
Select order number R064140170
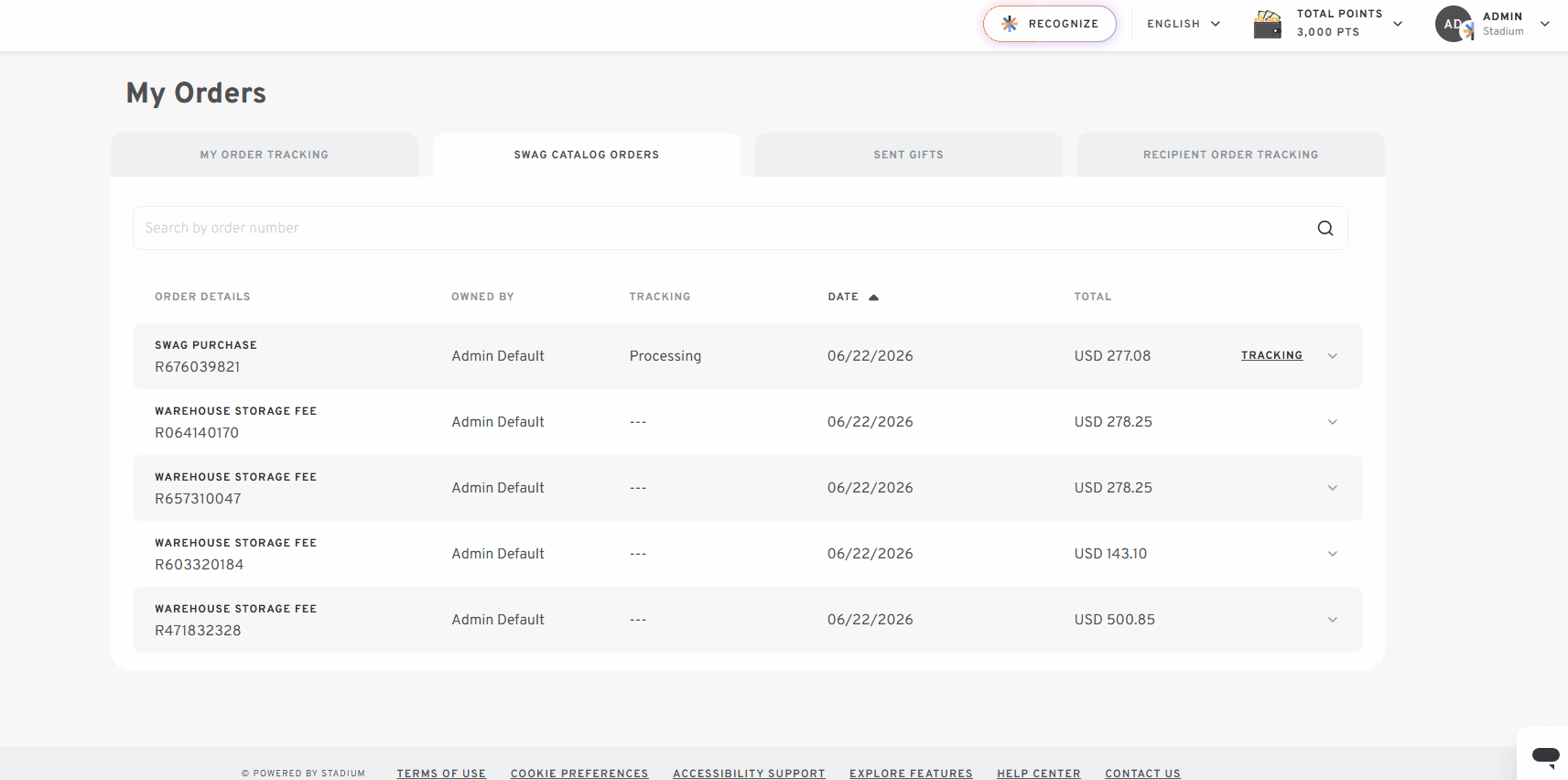[x=197, y=433]
